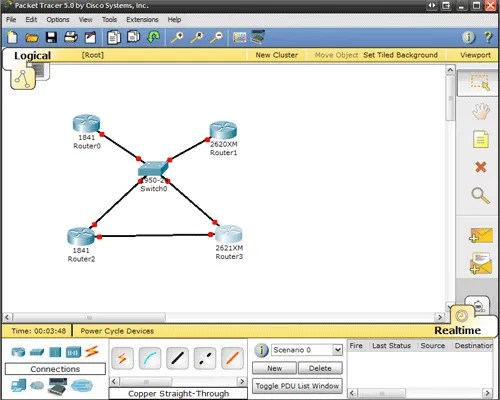Click Toggle PDU List Window button
Screen dimensions: 500x400
point(297,386)
